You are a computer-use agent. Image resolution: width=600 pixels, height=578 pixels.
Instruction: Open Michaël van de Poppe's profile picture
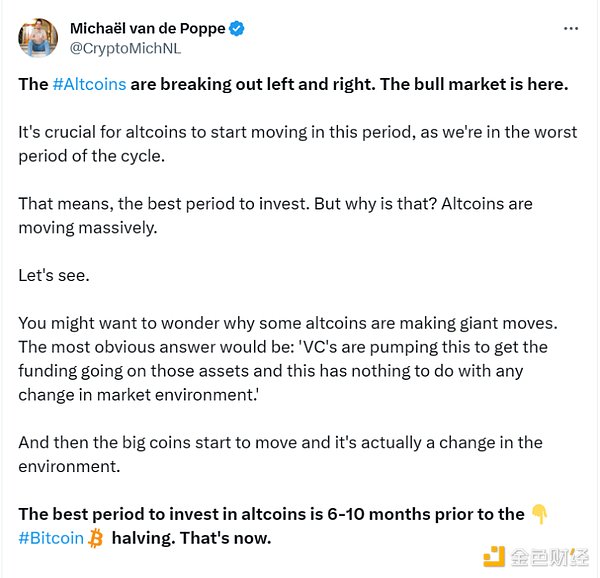(x=37, y=37)
